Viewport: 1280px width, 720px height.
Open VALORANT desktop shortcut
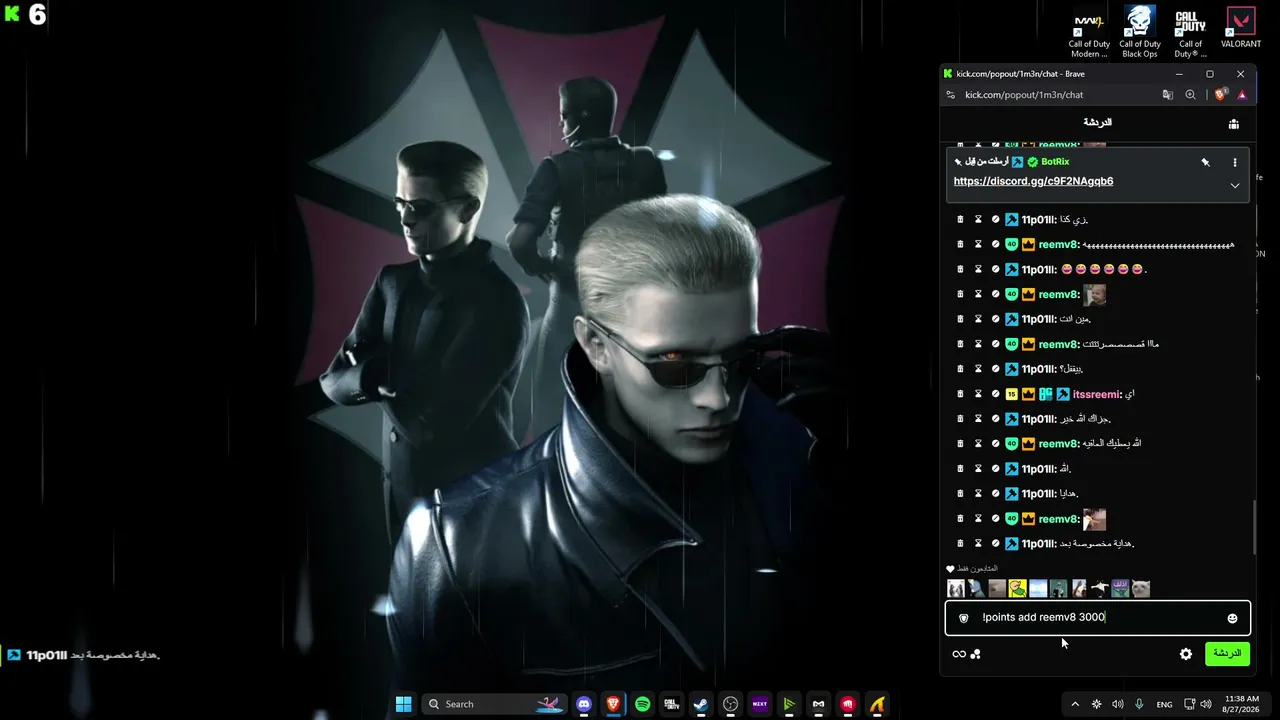pos(1241,29)
